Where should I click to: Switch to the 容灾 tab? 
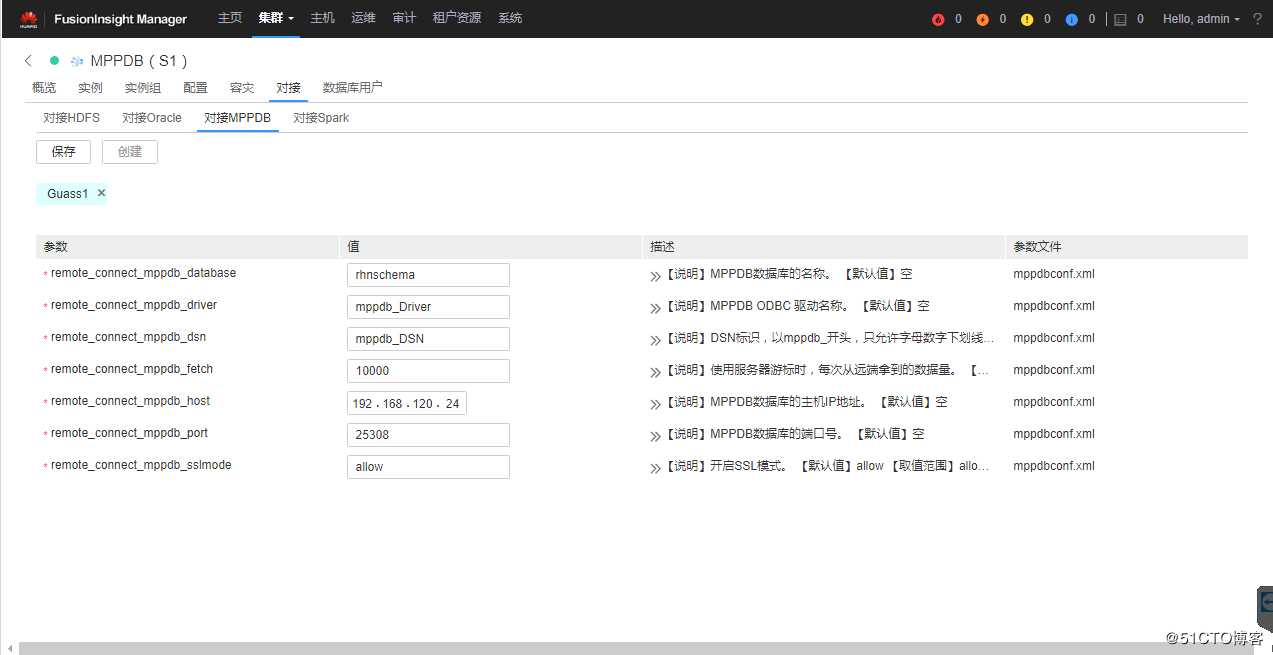tap(242, 88)
